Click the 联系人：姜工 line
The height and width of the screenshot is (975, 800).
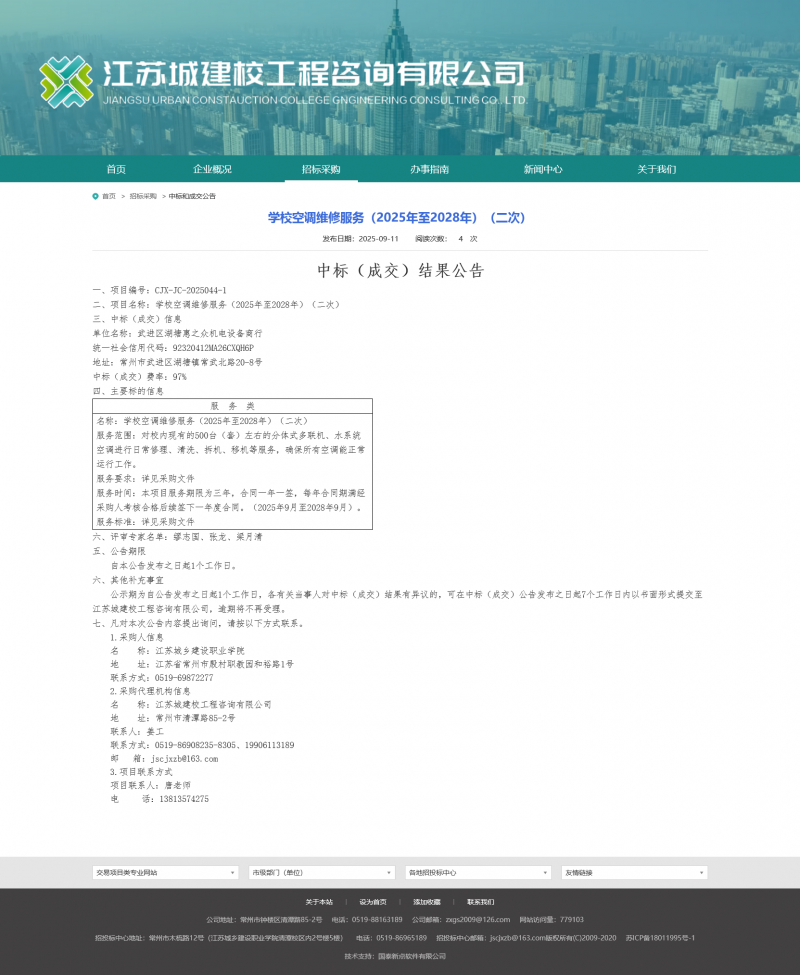(137, 732)
